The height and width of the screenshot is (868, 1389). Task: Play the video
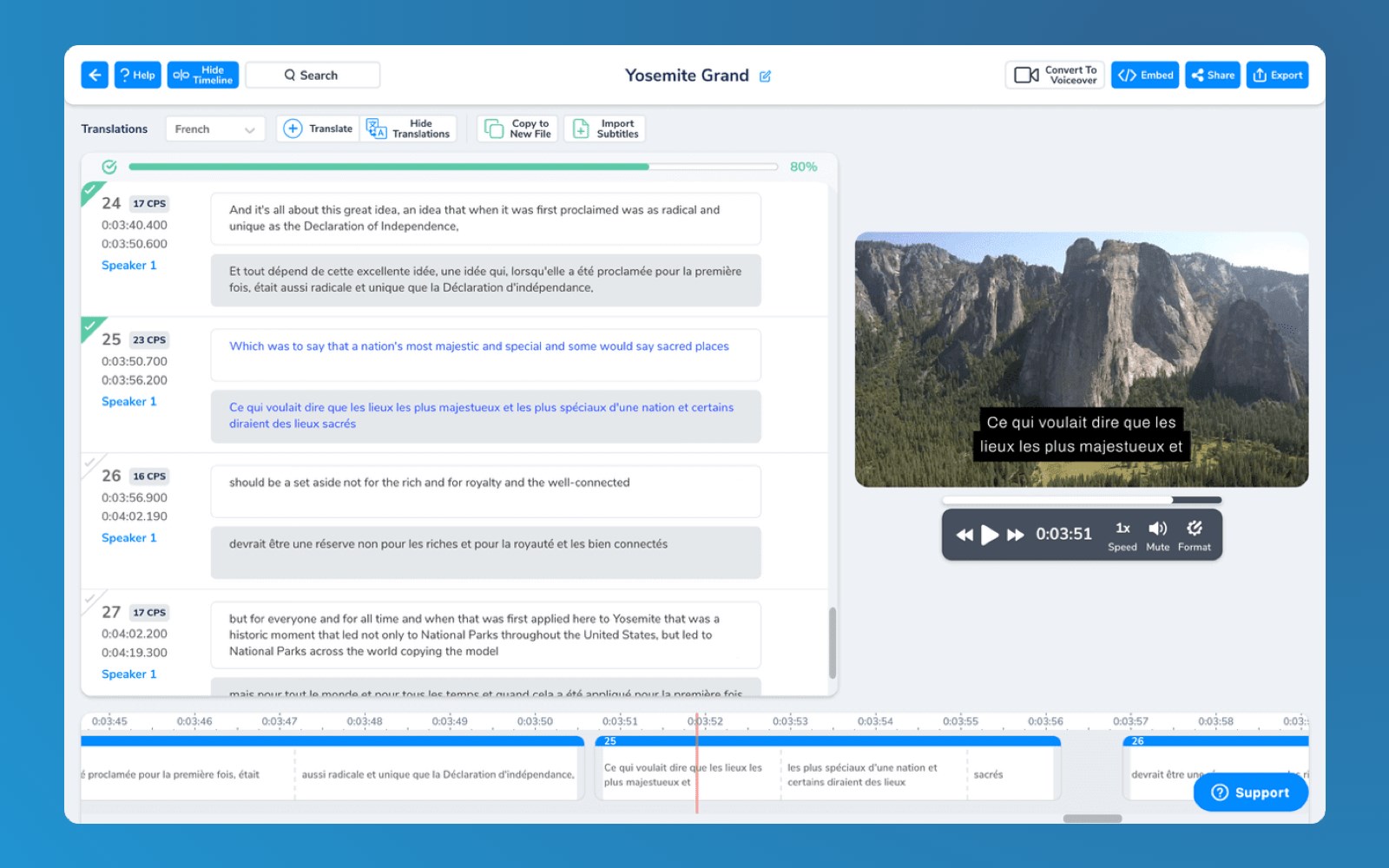(990, 535)
